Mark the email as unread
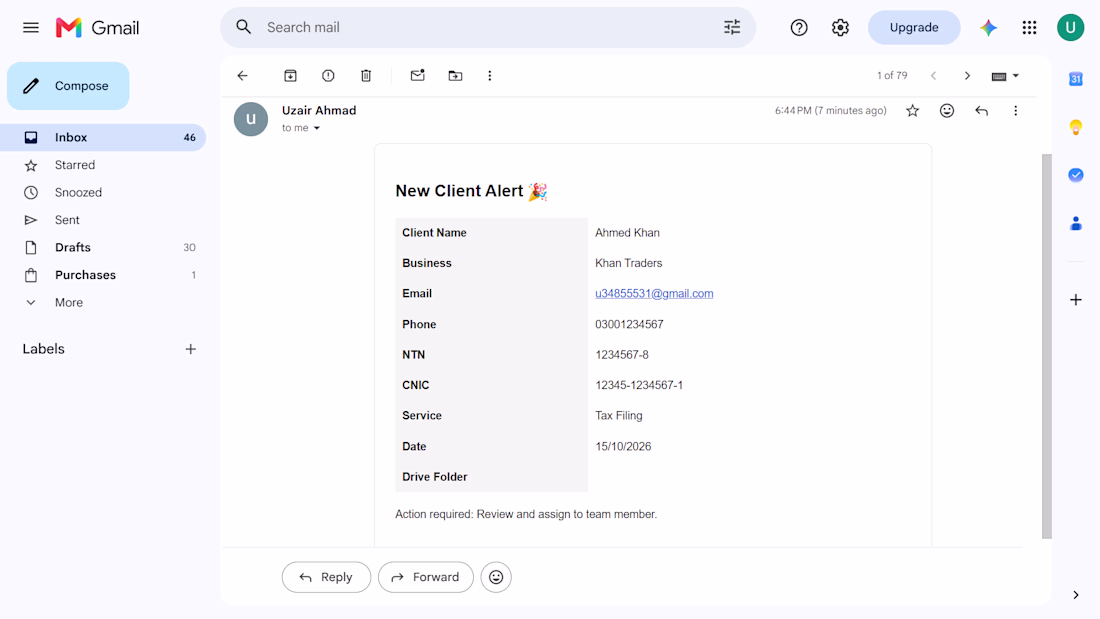Screen dimensions: 1100x619 tap(417, 75)
